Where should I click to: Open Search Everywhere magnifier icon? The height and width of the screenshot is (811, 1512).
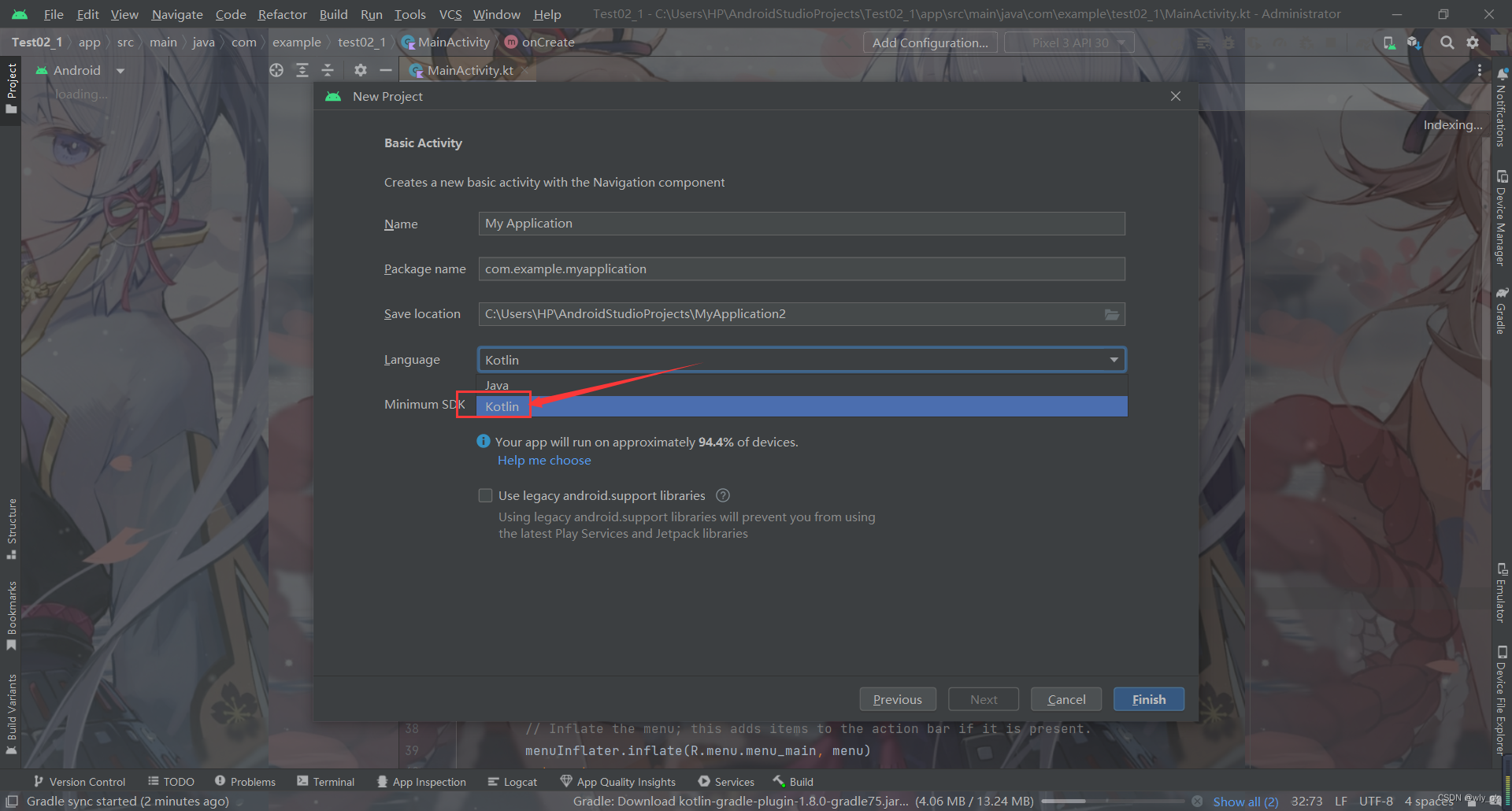(1447, 43)
